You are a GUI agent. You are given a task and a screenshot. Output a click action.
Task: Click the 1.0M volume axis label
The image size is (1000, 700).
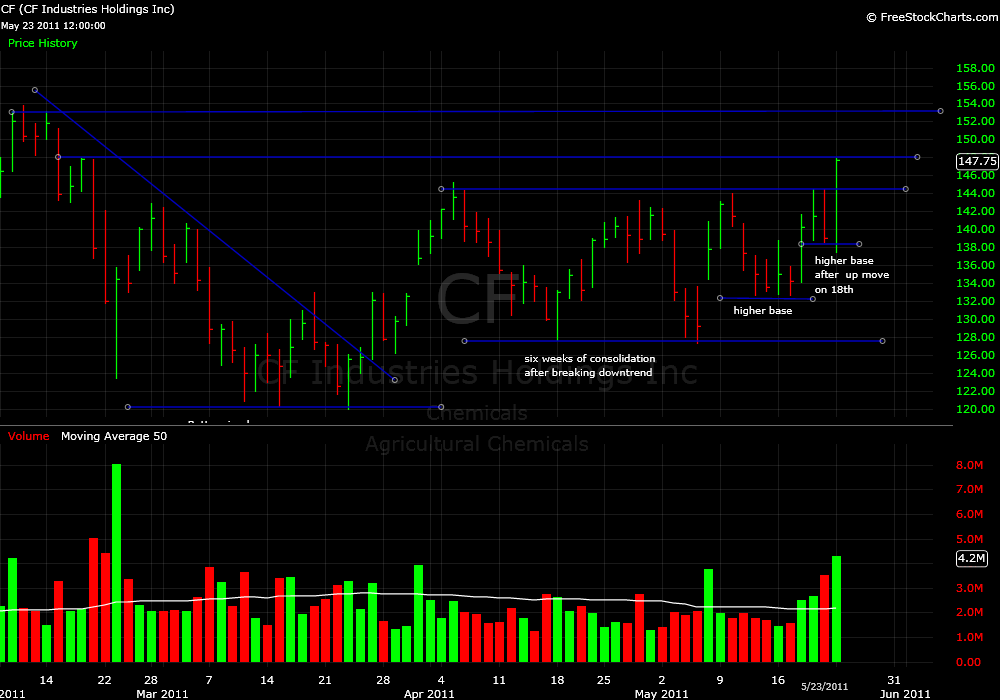(x=969, y=638)
